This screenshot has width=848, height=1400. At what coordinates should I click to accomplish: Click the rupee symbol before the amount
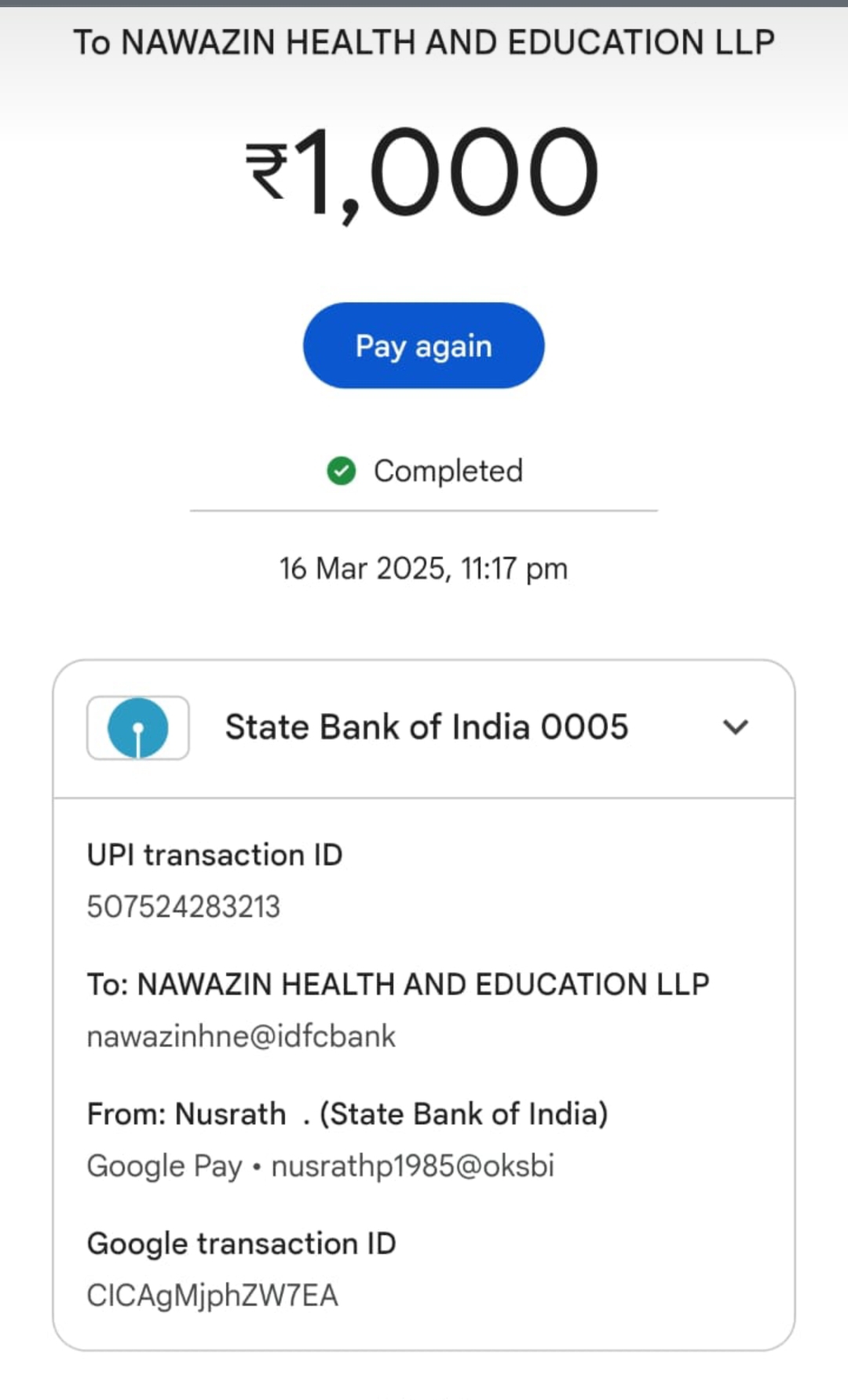(267, 170)
